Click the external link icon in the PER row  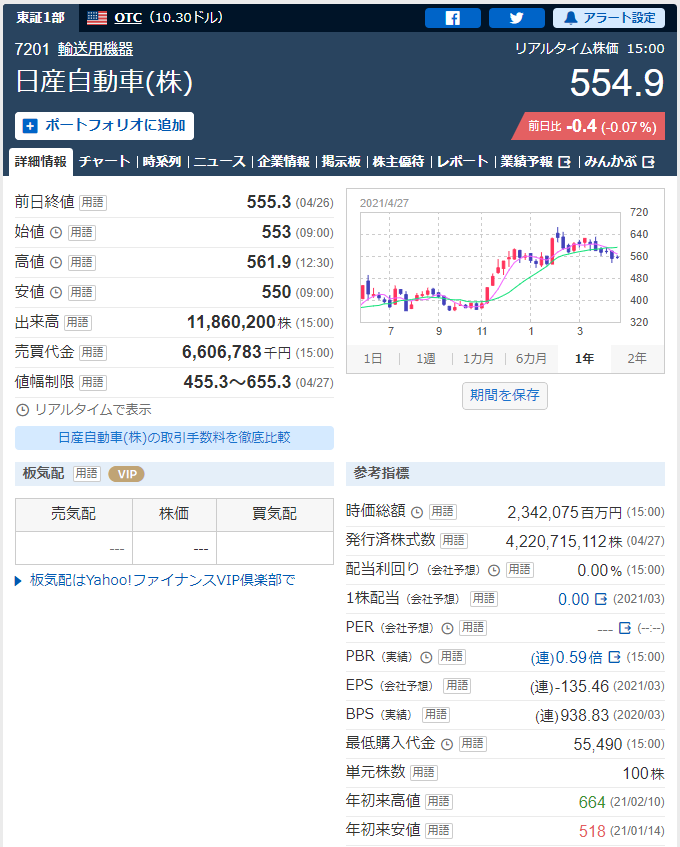point(624,628)
